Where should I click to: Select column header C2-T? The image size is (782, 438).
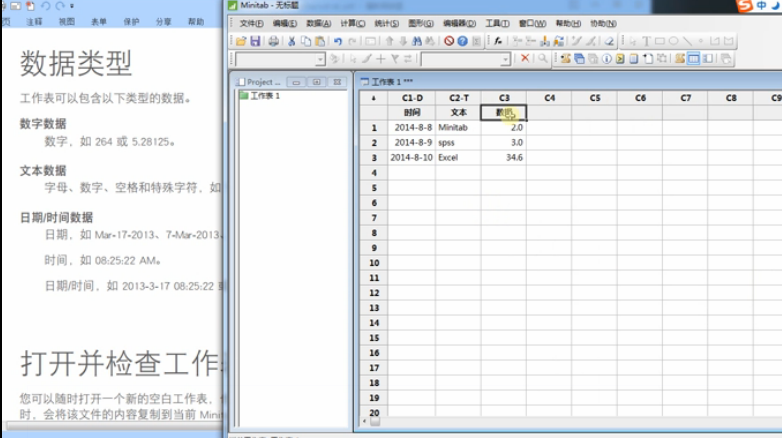coord(458,98)
